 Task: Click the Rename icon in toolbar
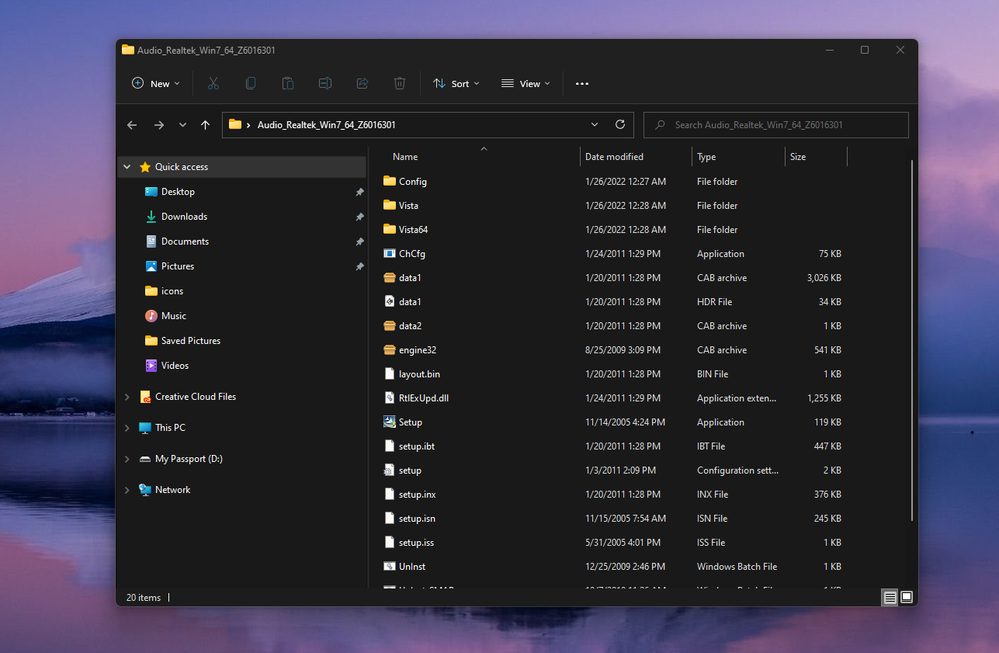pyautogui.click(x=325, y=83)
